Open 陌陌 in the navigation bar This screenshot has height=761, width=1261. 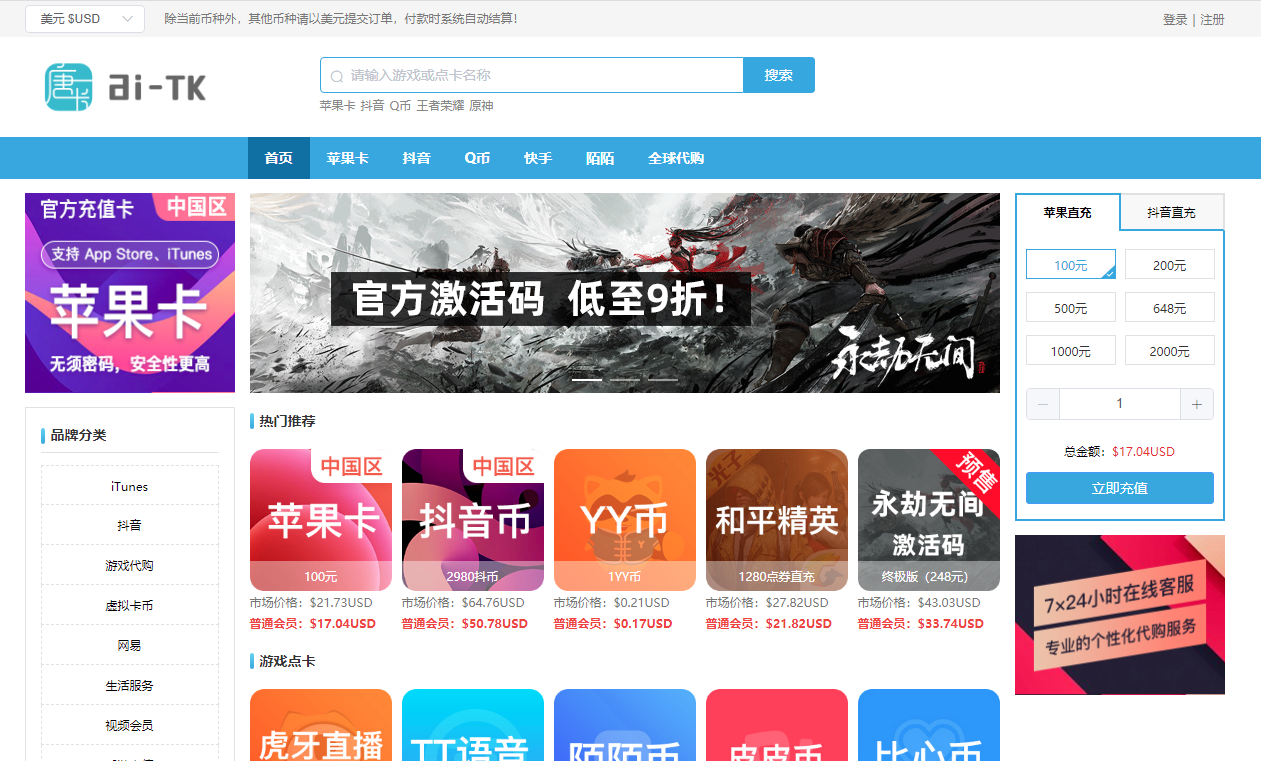pyautogui.click(x=600, y=158)
